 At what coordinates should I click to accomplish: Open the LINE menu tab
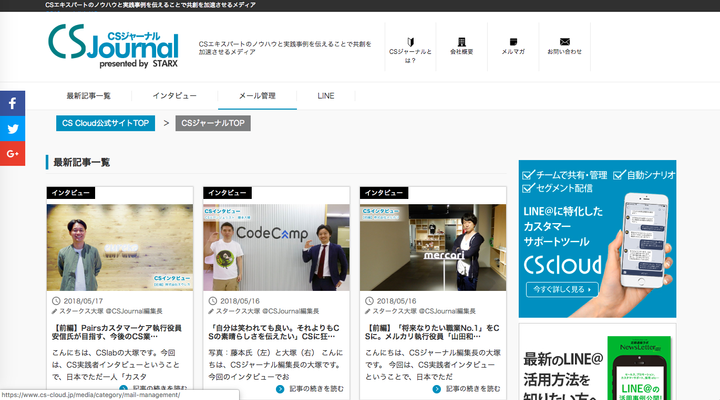[x=326, y=96]
